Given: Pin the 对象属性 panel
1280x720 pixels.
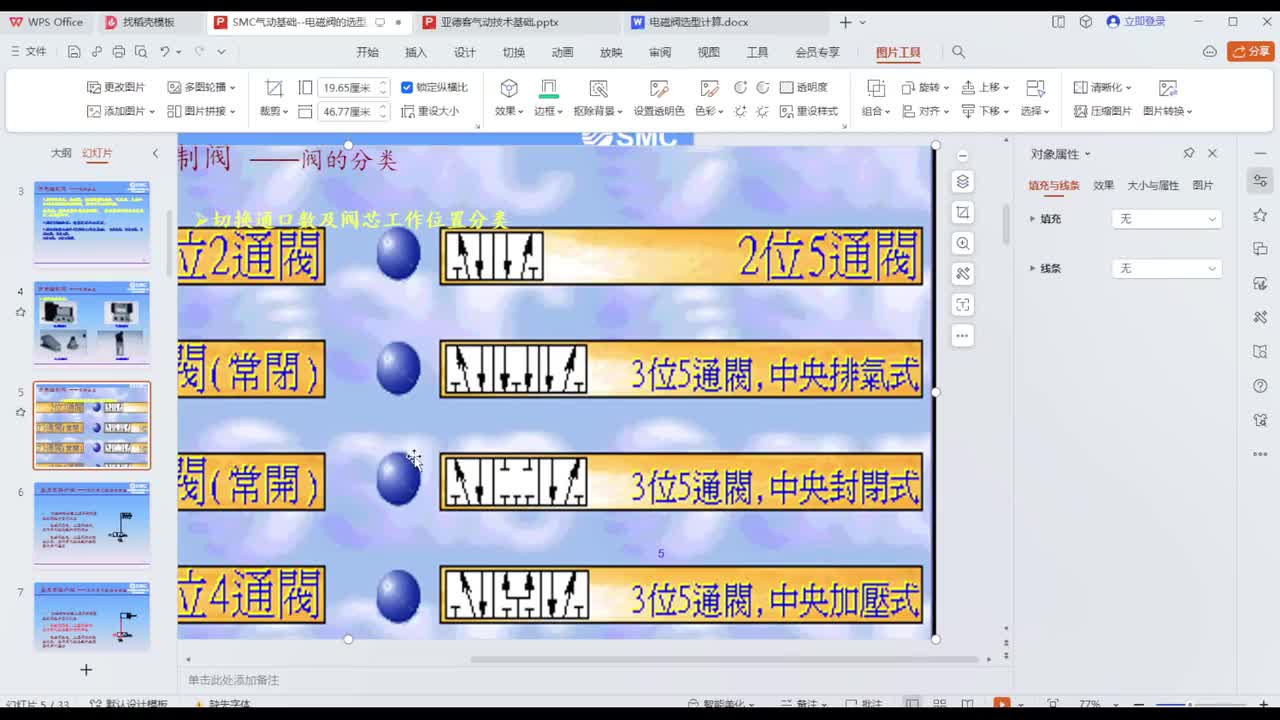Looking at the screenshot, I should (x=1189, y=153).
